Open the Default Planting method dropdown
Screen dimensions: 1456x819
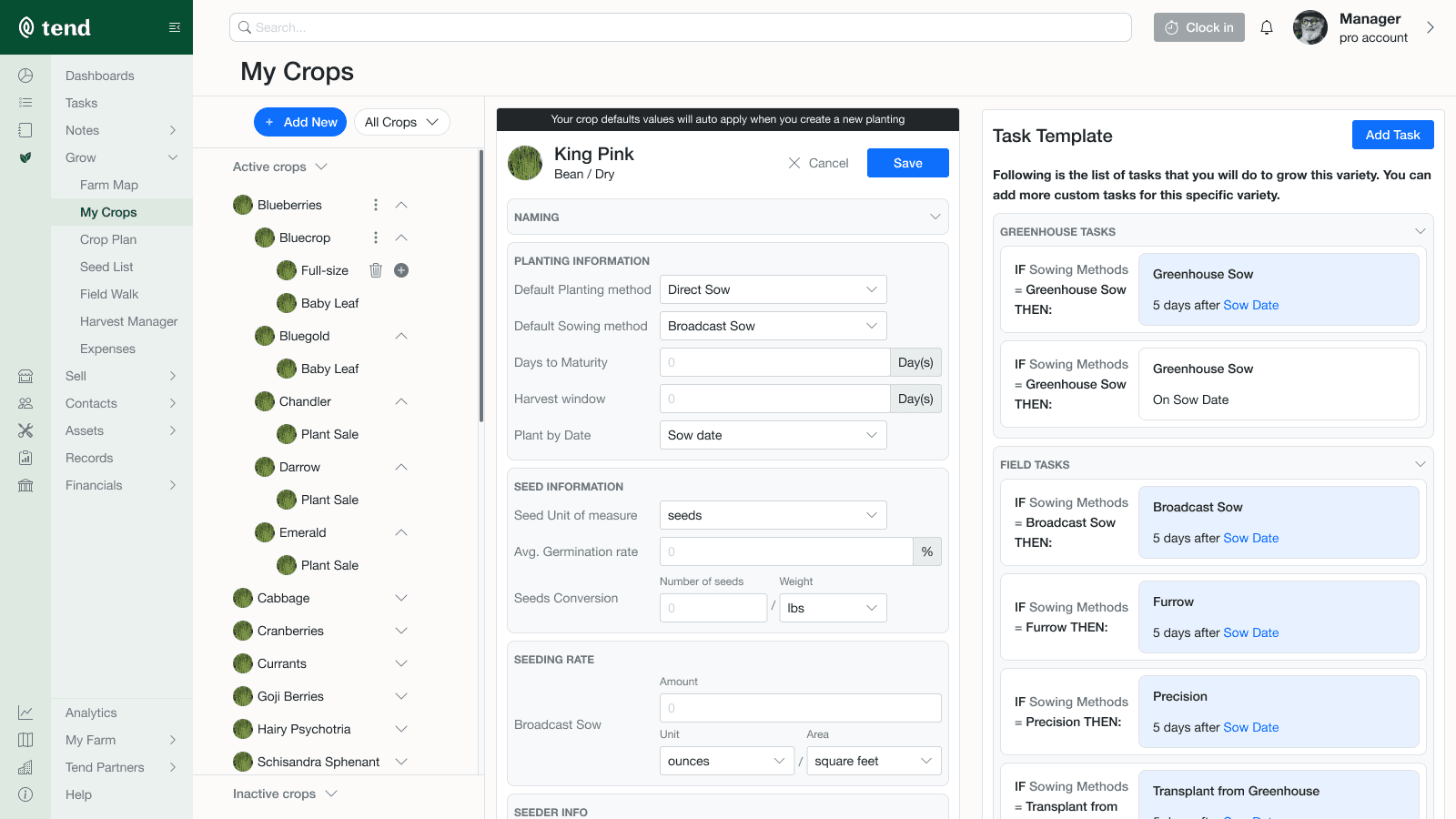pyautogui.click(x=773, y=289)
